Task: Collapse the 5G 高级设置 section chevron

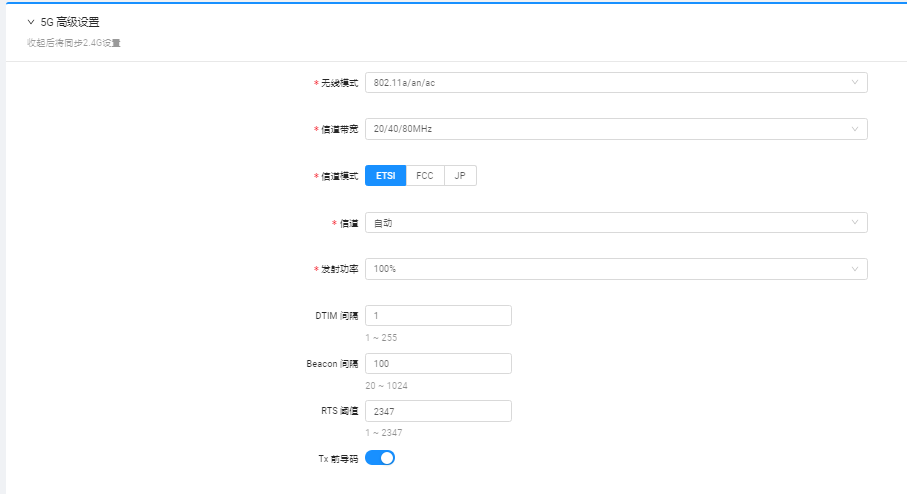Action: pyautogui.click(x=31, y=22)
